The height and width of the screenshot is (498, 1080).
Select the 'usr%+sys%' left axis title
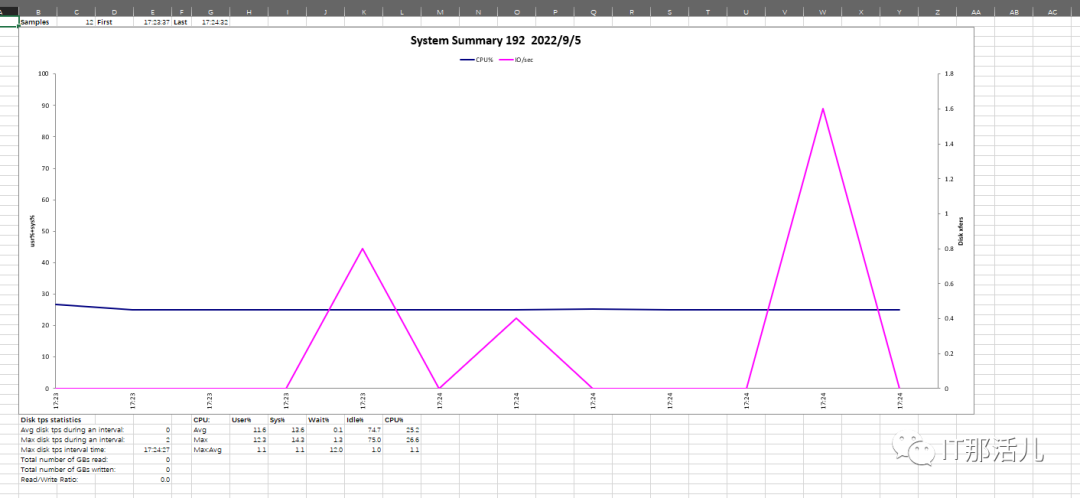tap(34, 231)
